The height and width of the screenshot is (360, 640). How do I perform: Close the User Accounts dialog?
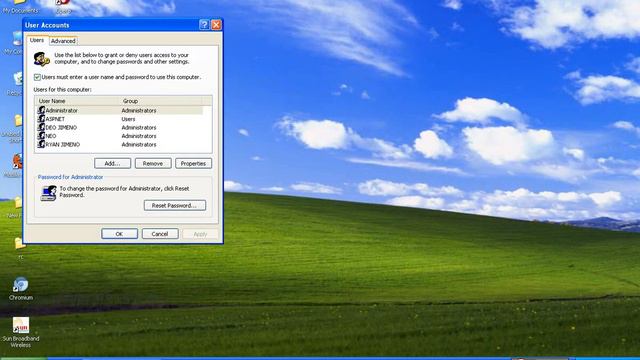click(x=216, y=25)
